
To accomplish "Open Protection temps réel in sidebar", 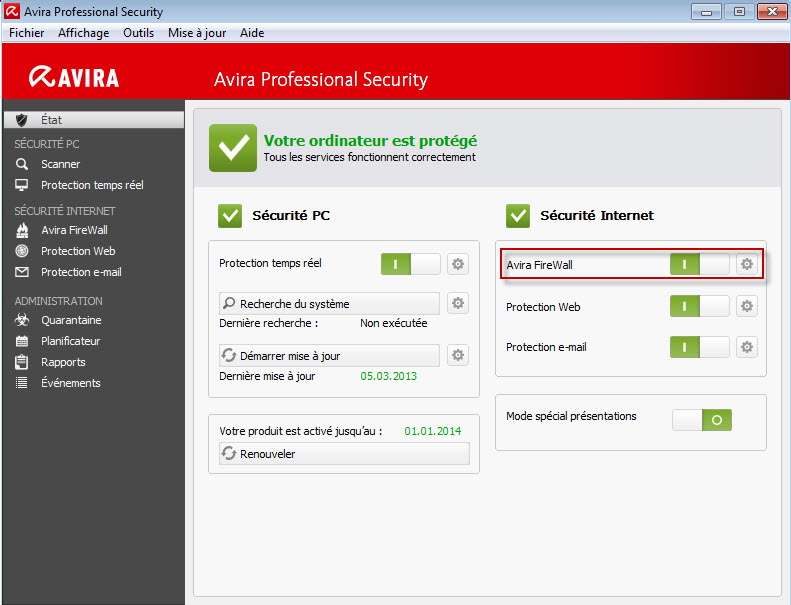I will pos(92,185).
